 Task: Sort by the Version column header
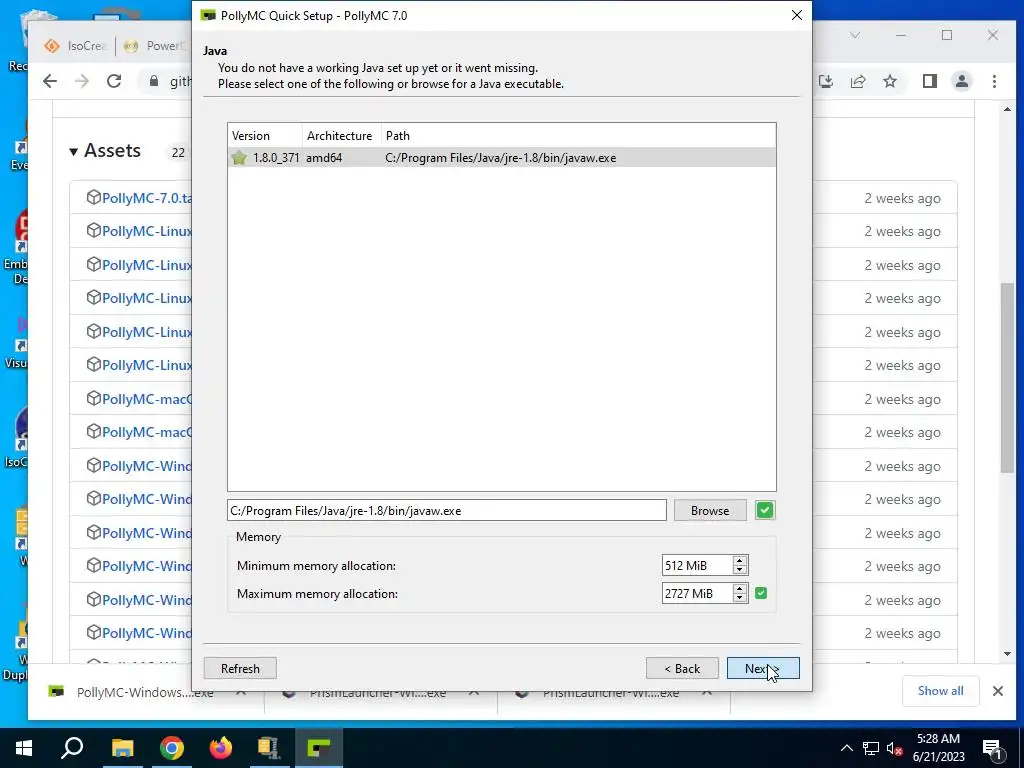[265, 136]
